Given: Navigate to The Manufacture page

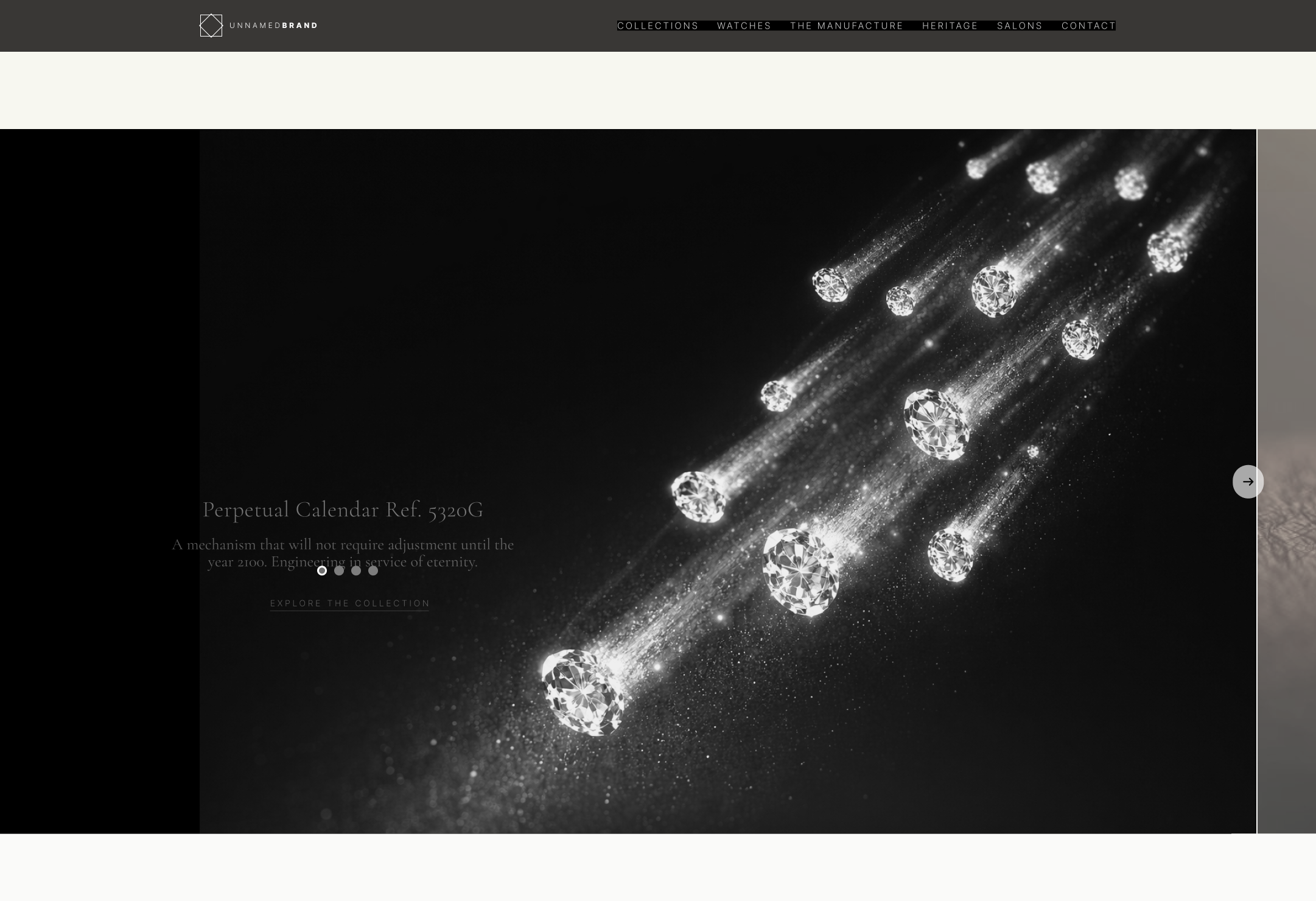Looking at the screenshot, I should 846,26.
